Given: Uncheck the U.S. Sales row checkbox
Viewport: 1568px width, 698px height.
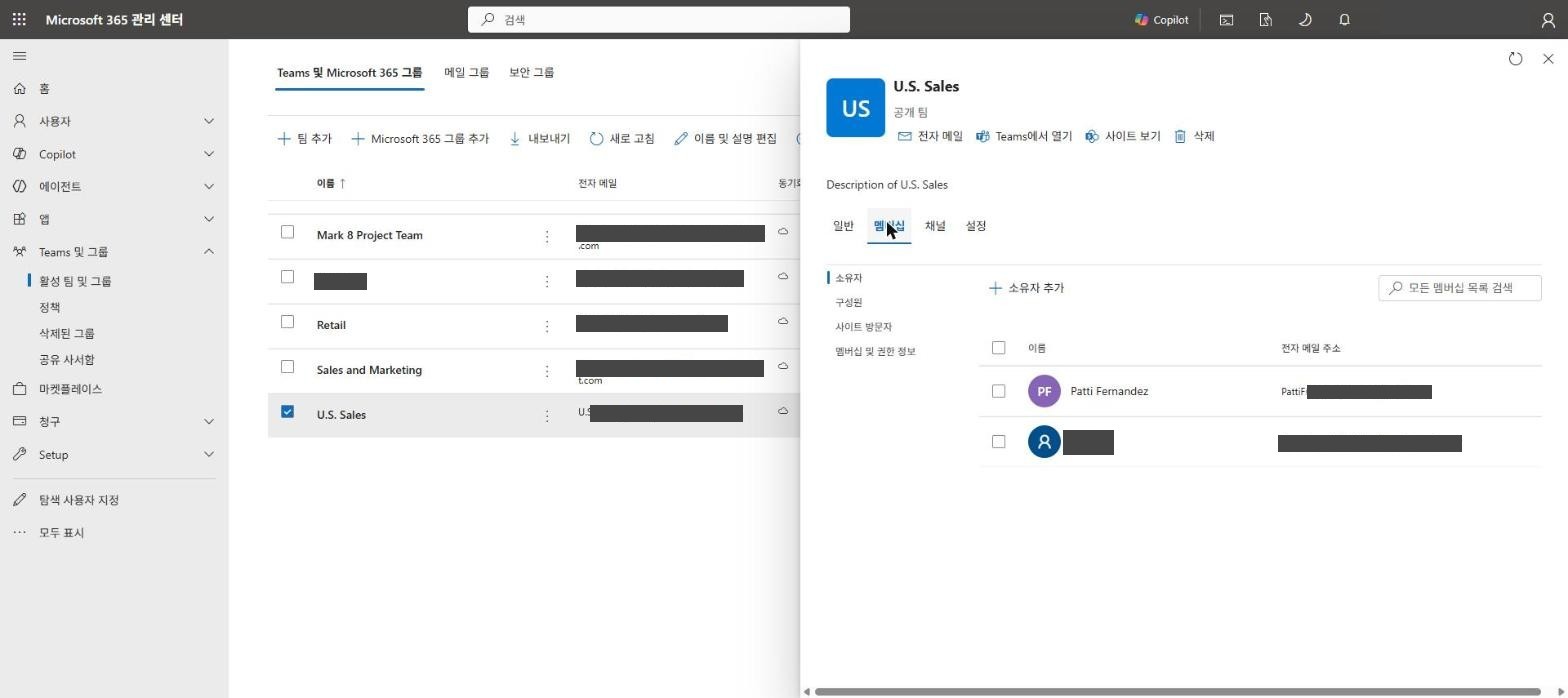Looking at the screenshot, I should tap(287, 411).
